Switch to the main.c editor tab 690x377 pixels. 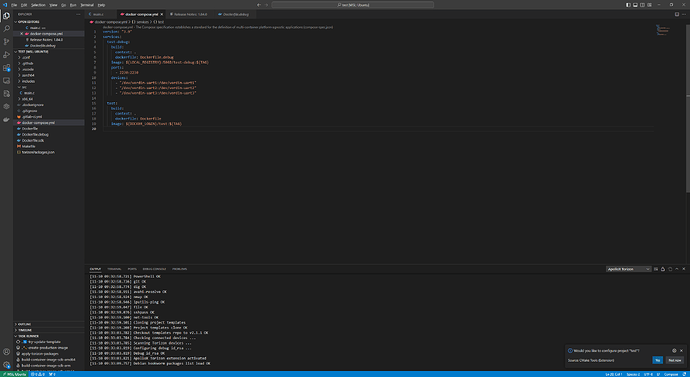(x=98, y=14)
